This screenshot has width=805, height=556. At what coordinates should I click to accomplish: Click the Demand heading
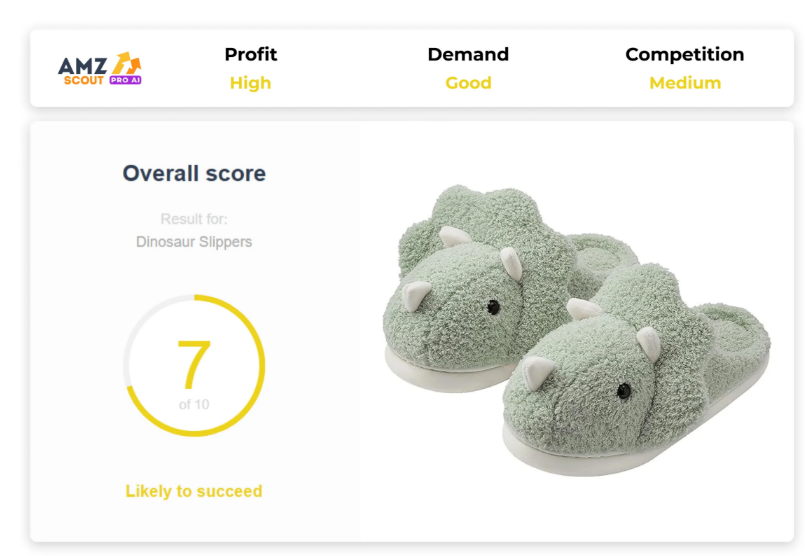pos(468,54)
